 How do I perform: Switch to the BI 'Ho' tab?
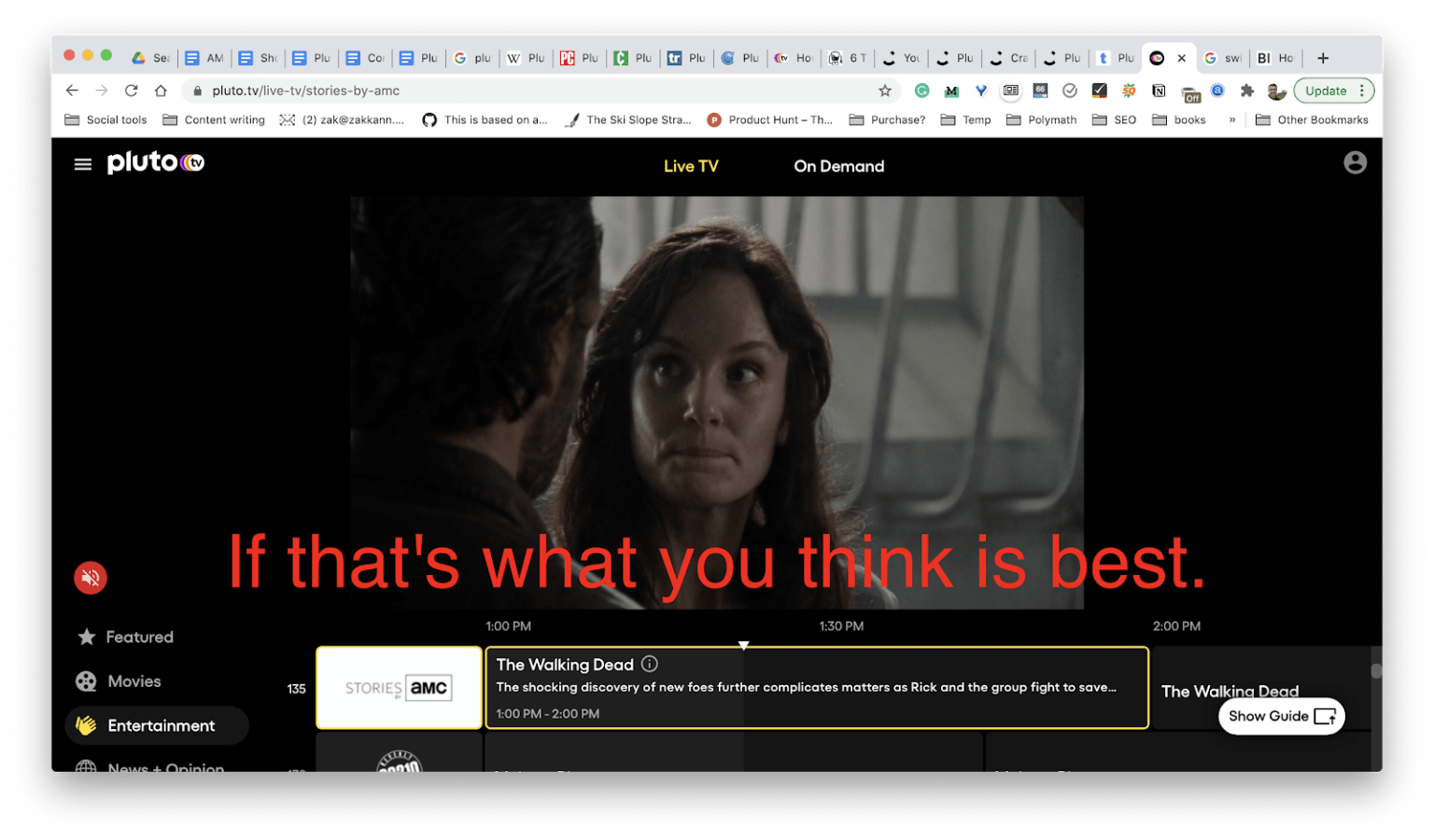1275,58
